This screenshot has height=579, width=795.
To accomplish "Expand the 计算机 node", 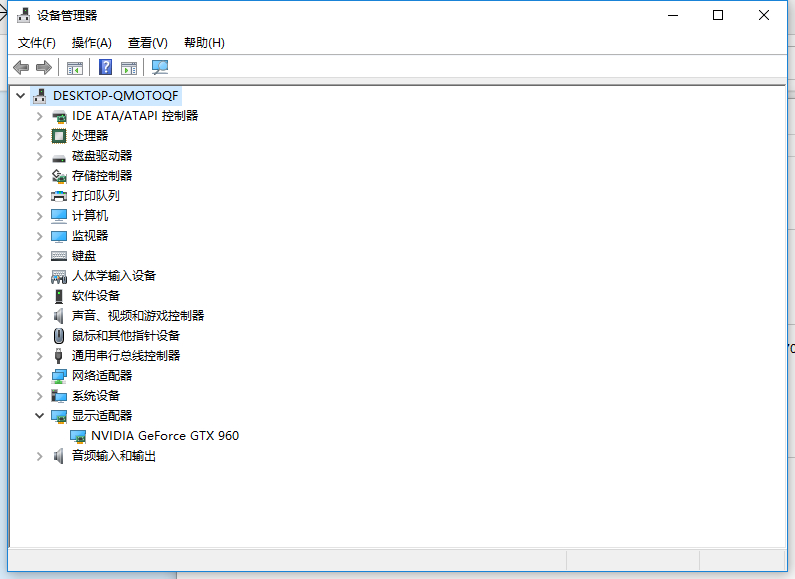I will tap(40, 216).
